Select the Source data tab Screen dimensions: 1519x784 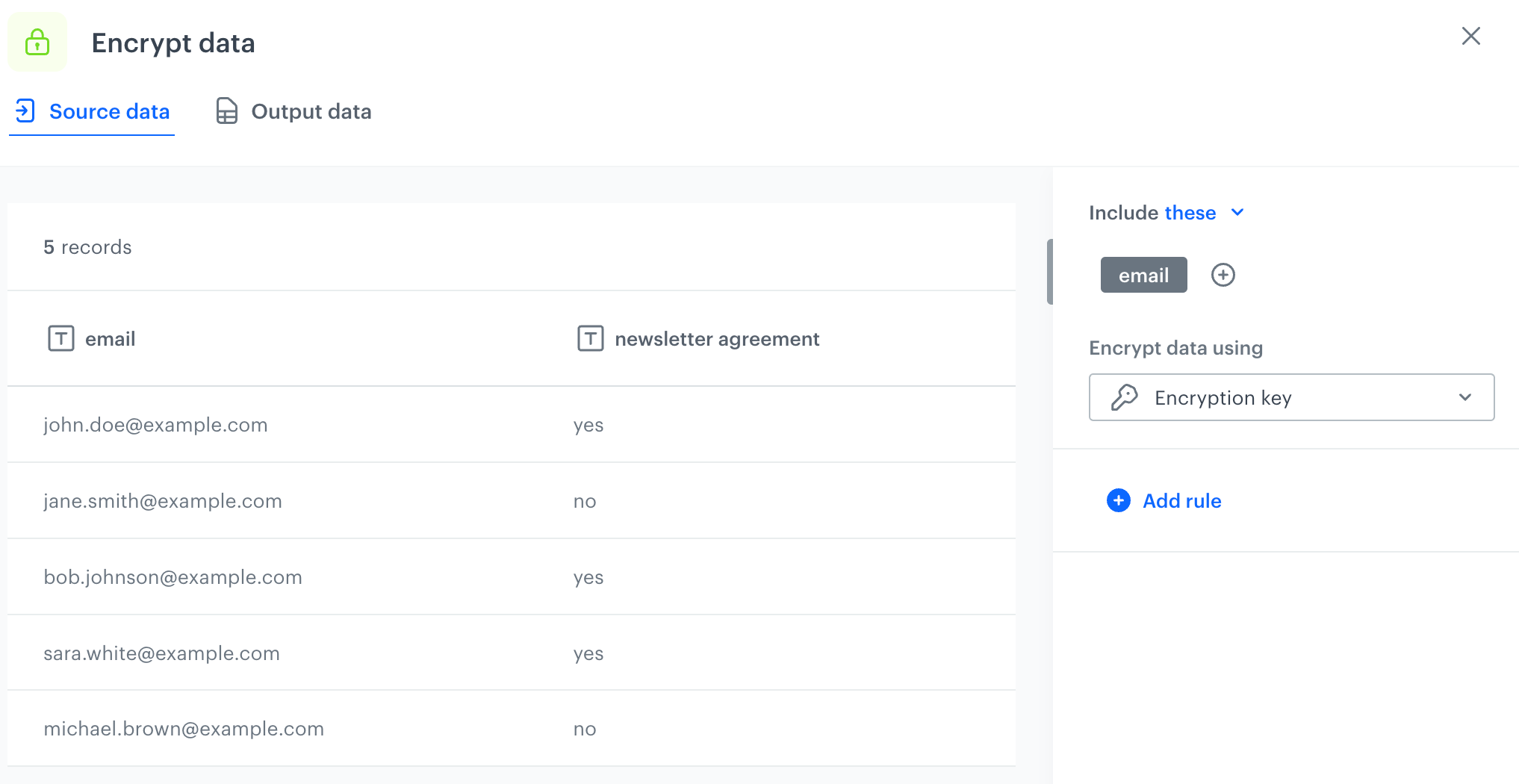[x=108, y=111]
